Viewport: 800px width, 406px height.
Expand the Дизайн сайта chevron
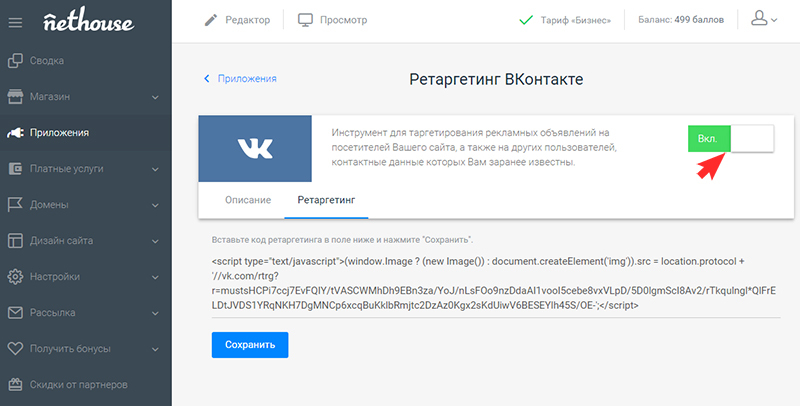(x=156, y=241)
